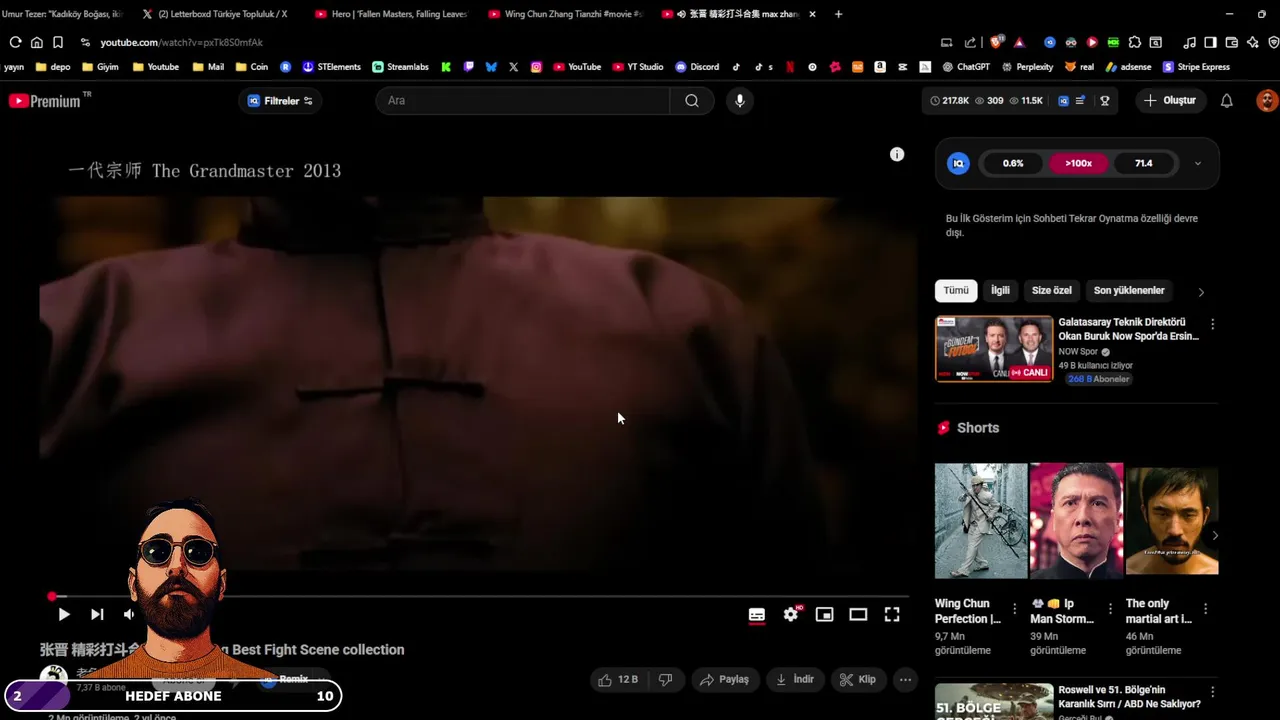The image size is (1280, 720).
Task: Open a new browser tab
Action: (838, 14)
